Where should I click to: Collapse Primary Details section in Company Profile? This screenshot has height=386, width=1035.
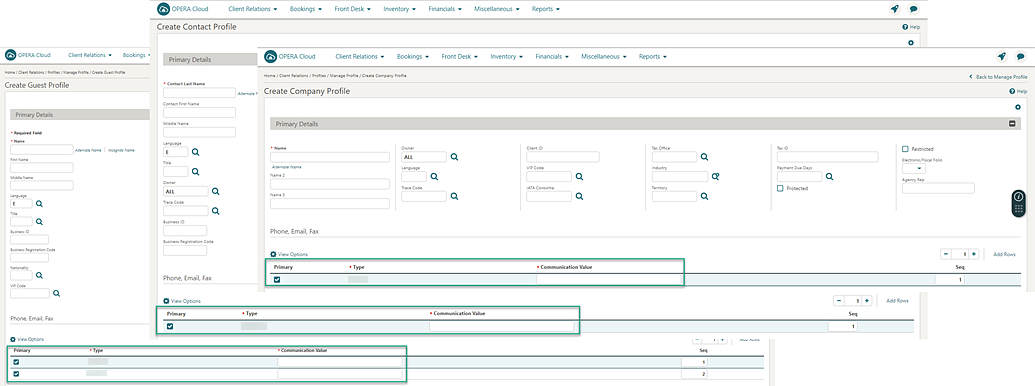1012,124
